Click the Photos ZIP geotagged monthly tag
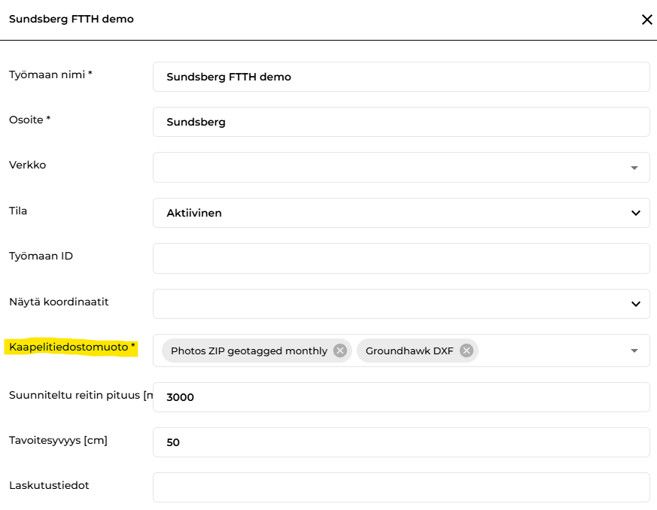The width and height of the screenshot is (657, 510). pos(249,351)
